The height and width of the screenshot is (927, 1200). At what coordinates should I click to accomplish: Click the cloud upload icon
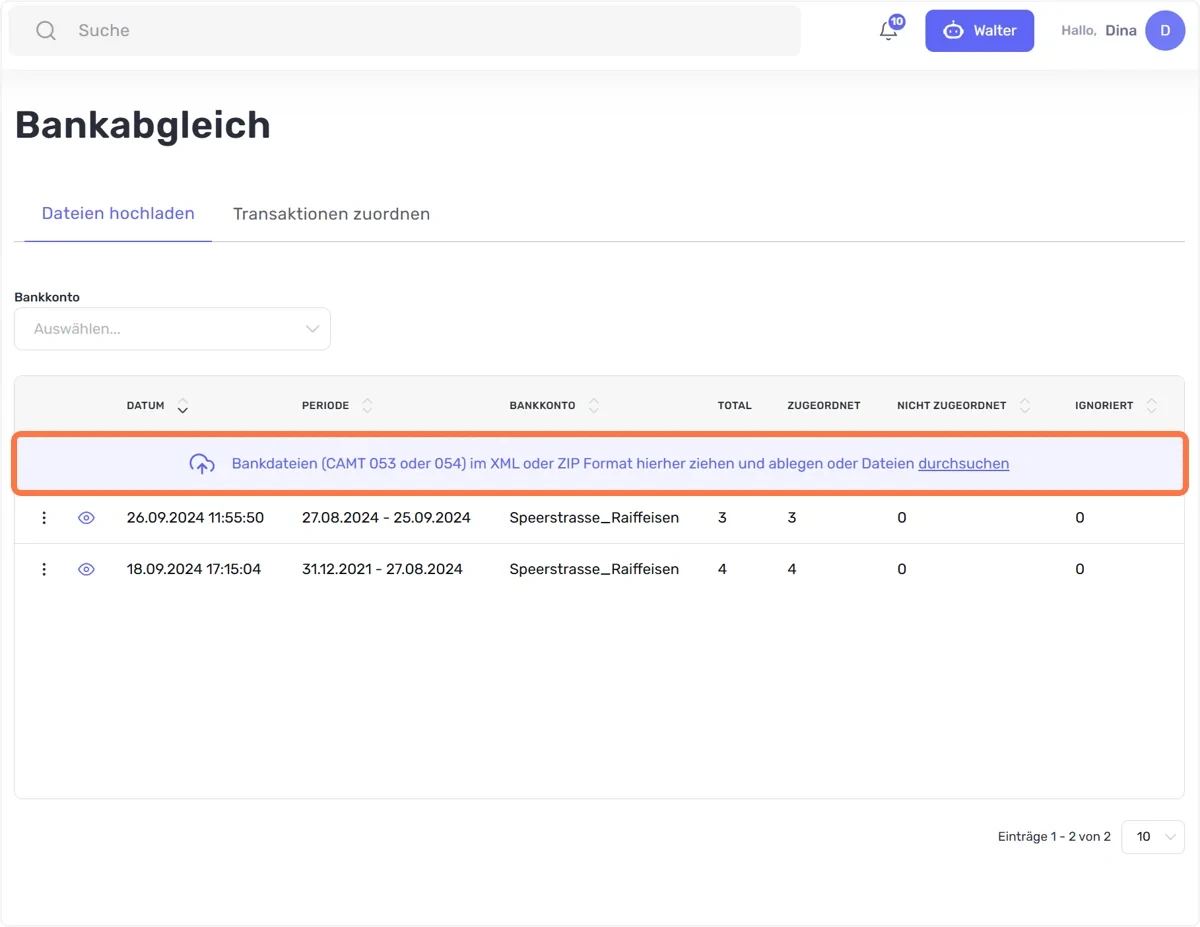202,464
